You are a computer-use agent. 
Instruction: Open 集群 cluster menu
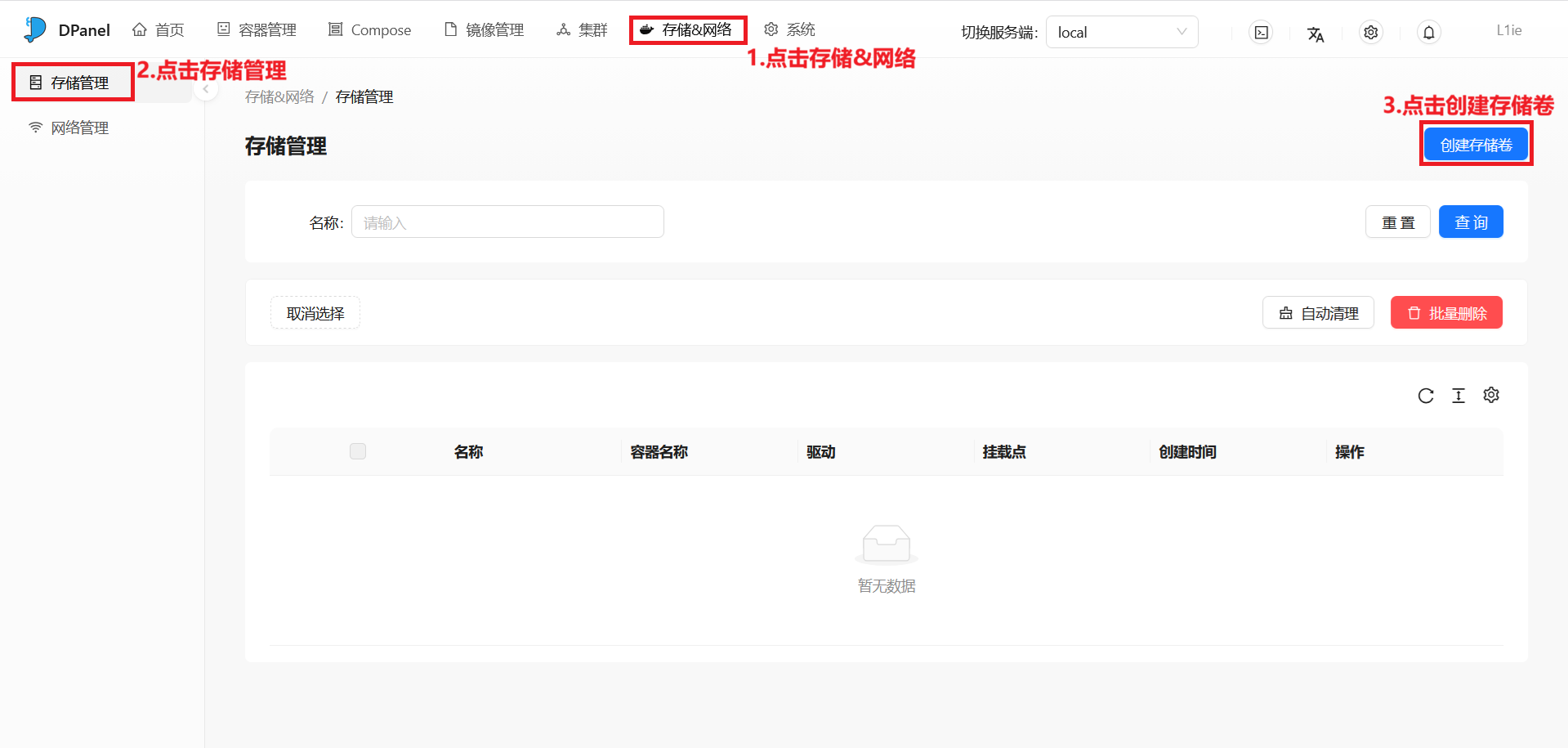(x=582, y=30)
